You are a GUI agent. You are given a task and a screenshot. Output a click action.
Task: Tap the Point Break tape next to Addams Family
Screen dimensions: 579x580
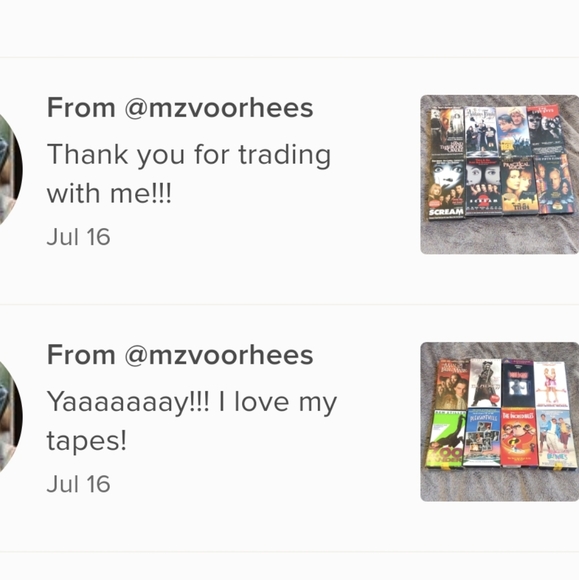click(512, 131)
